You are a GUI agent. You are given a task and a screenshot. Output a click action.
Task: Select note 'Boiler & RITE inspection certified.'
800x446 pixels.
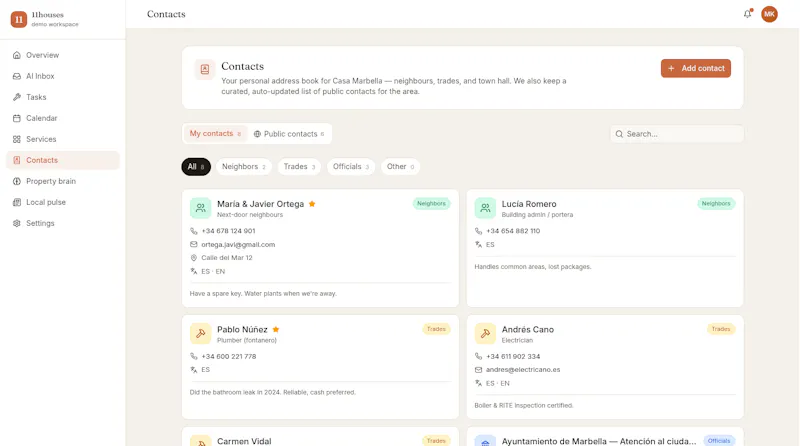[x=523, y=406]
